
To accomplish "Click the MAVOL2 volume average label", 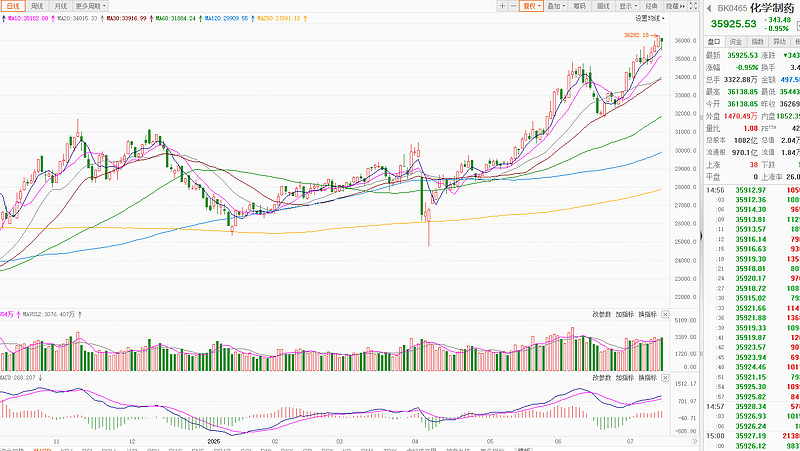I will coord(49,314).
